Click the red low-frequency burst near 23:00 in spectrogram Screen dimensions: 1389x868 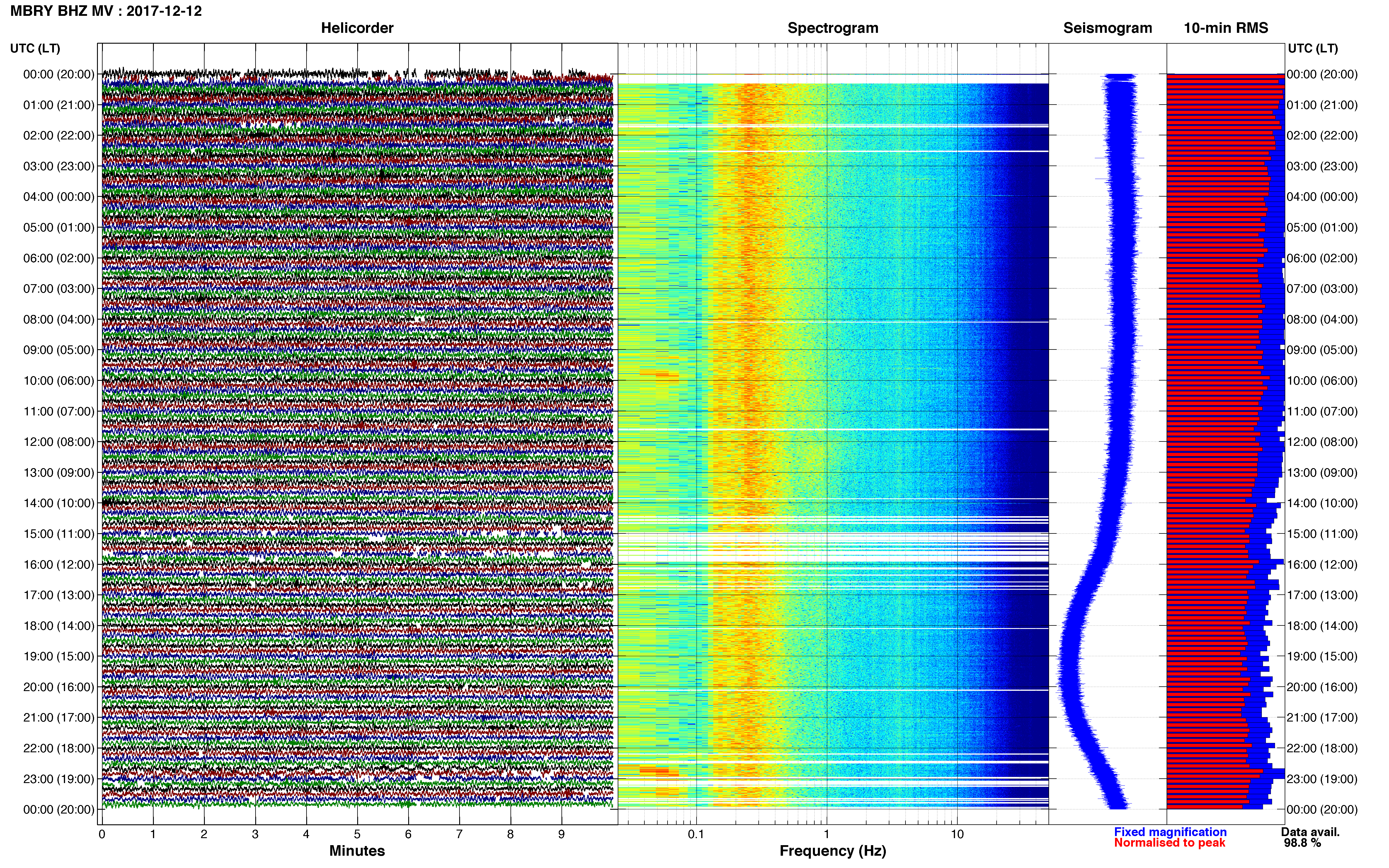tap(655, 771)
